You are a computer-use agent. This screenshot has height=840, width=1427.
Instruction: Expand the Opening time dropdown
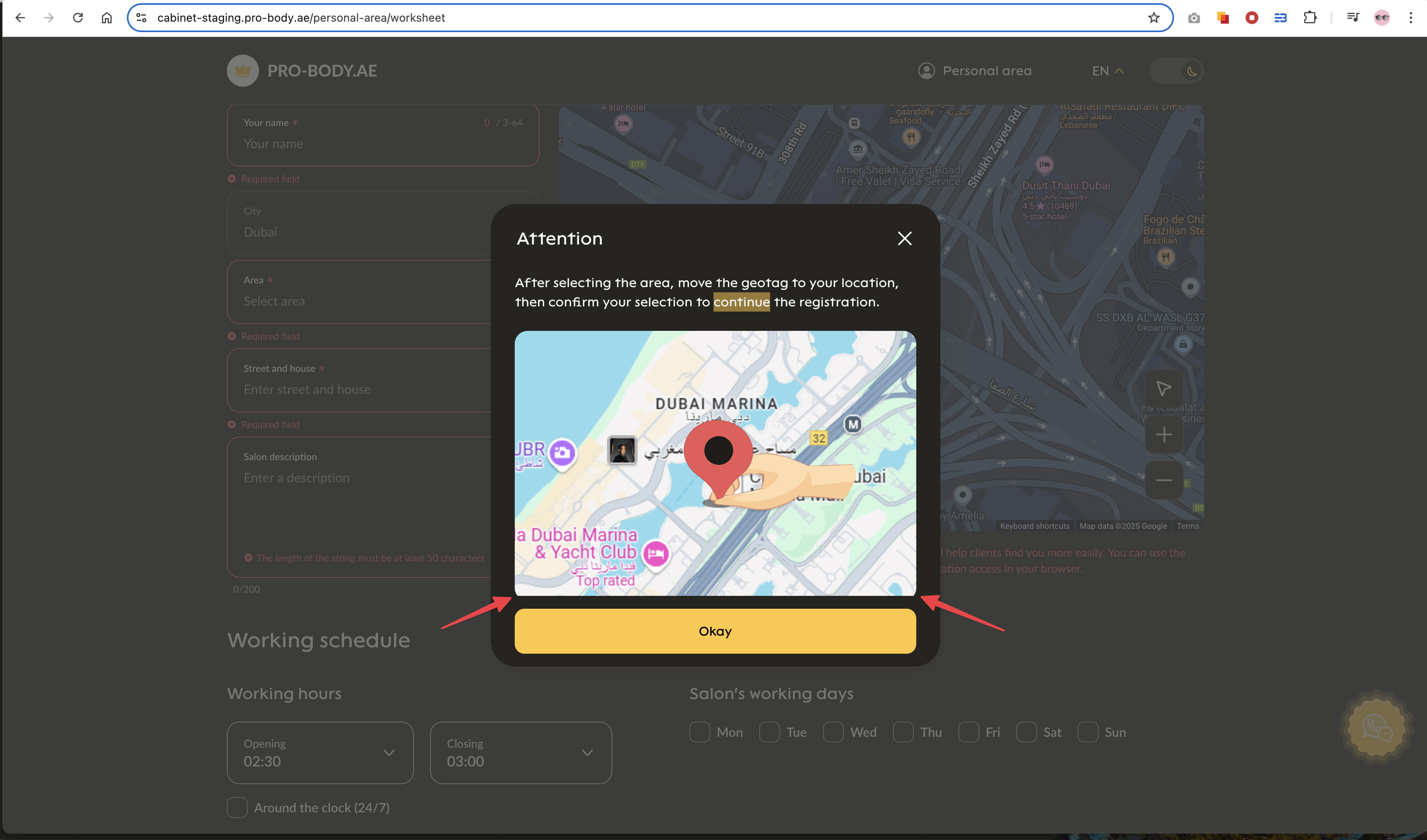[320, 753]
